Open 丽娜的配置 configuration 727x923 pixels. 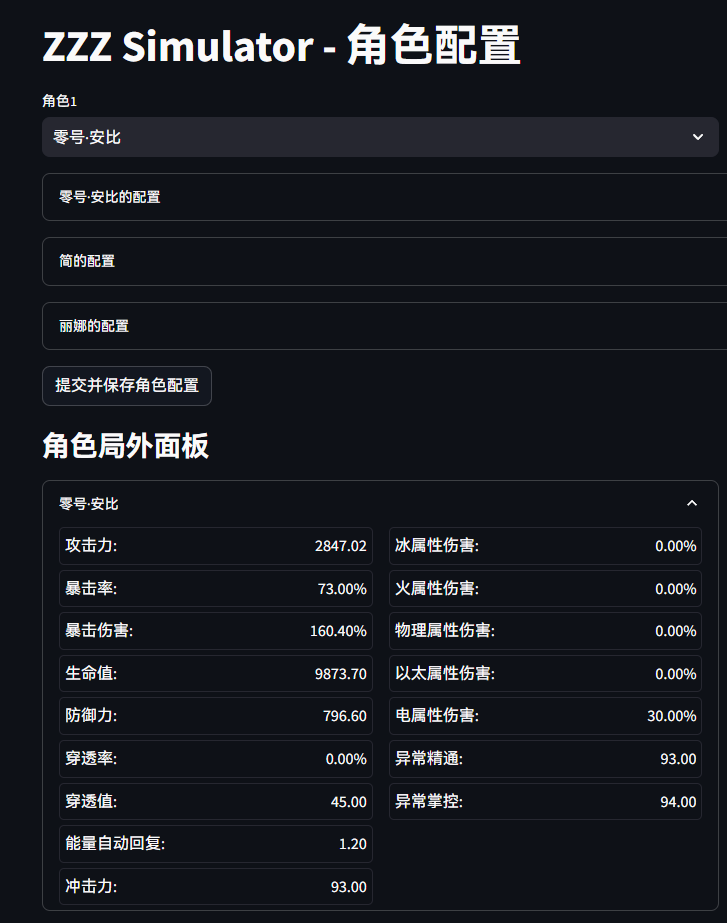(380, 326)
